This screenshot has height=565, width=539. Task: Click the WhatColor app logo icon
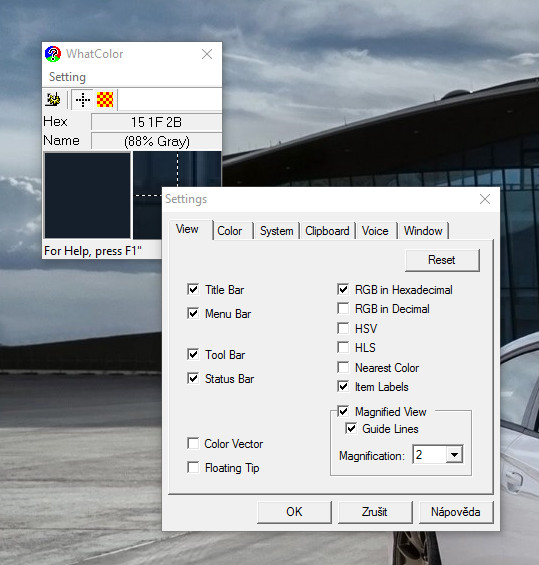click(53, 54)
